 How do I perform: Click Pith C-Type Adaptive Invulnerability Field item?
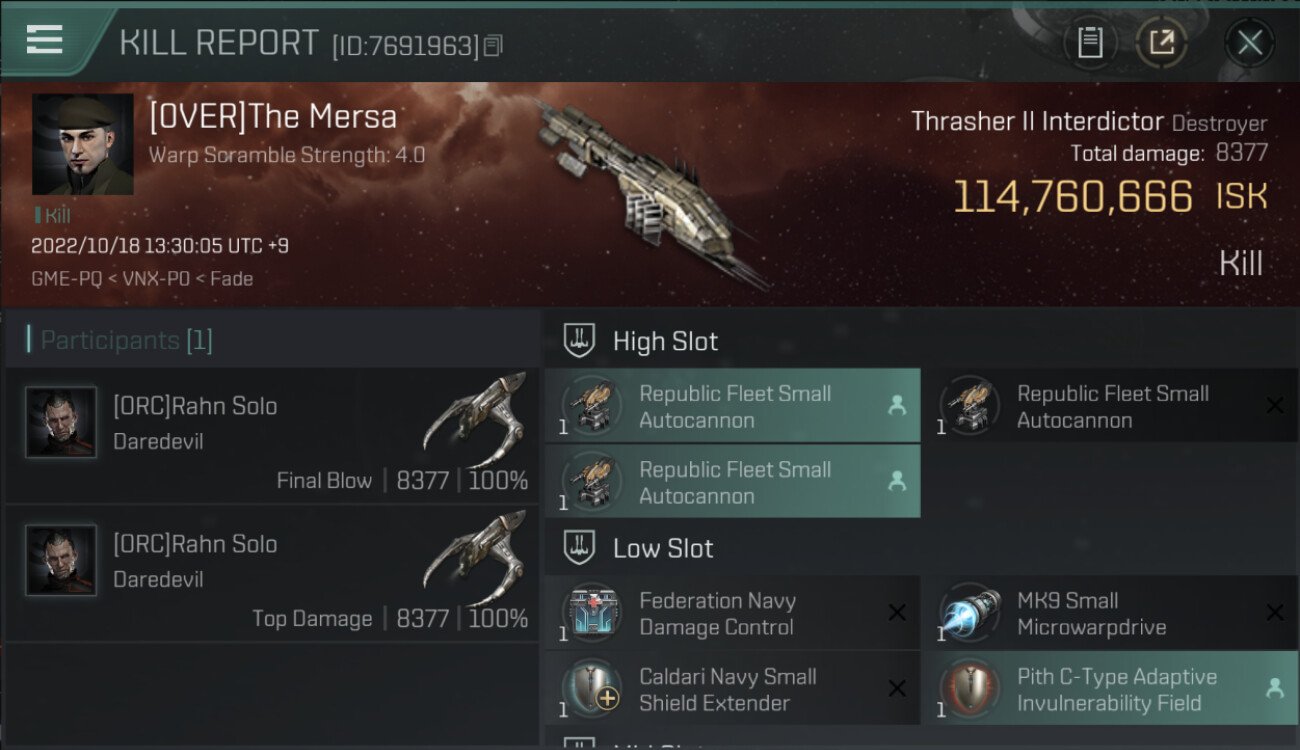click(x=1116, y=689)
